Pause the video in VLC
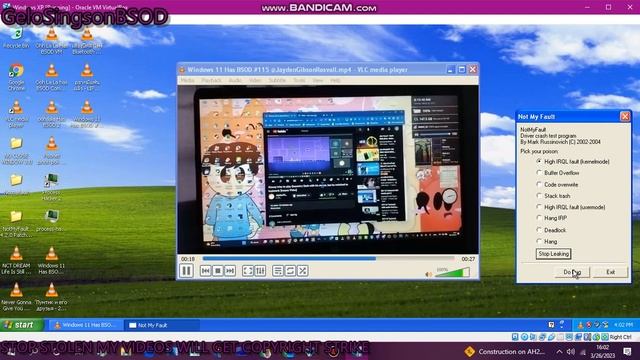Screen dimensions: 640x360 click(x=186, y=271)
